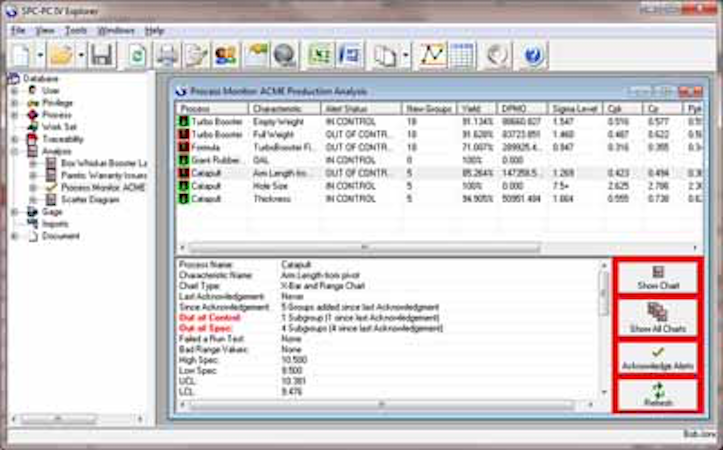This screenshot has width=723, height=450.
Task: Click horizontal scrollbar under process table
Action: (x=364, y=248)
